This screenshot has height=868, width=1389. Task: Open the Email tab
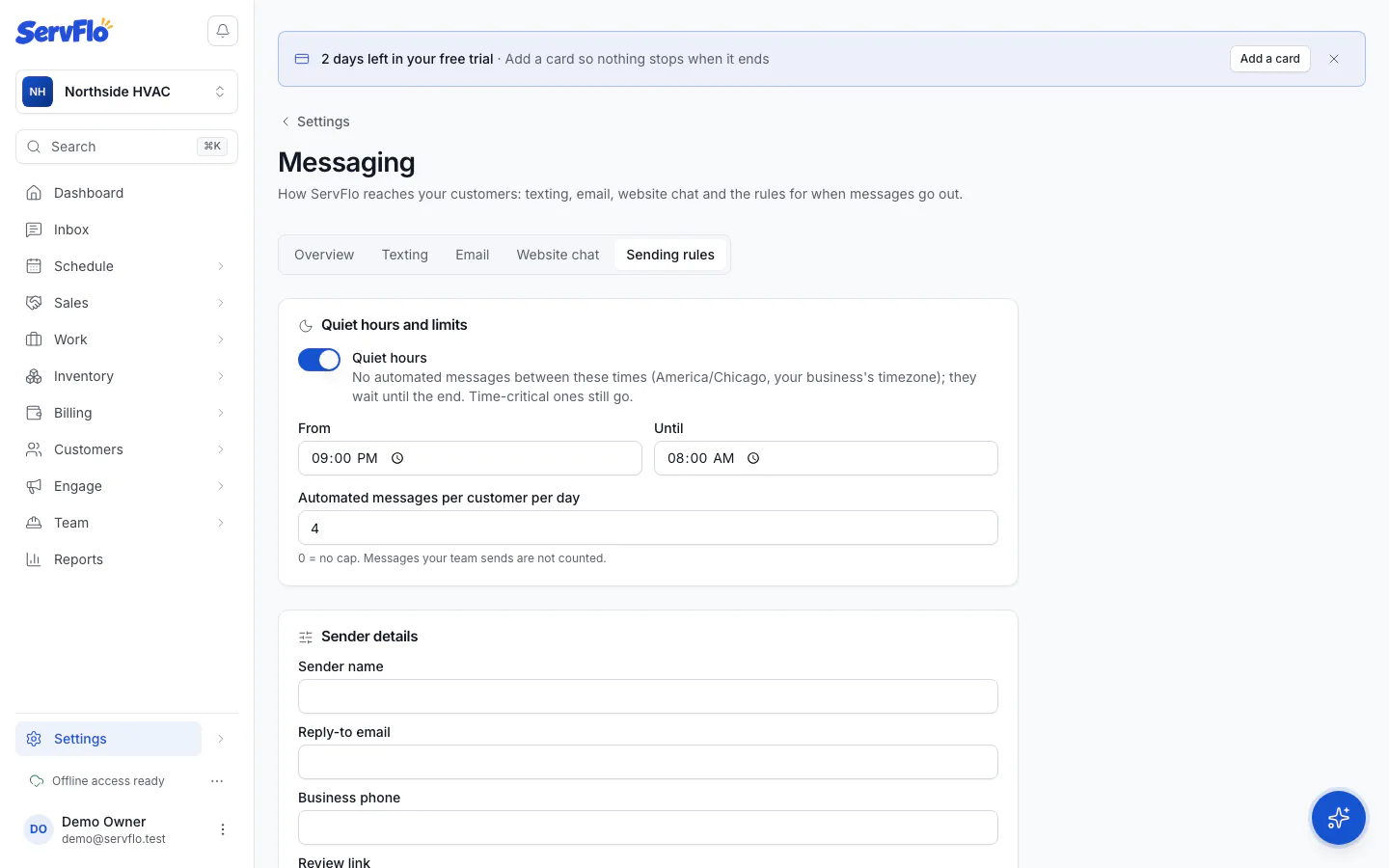click(473, 255)
